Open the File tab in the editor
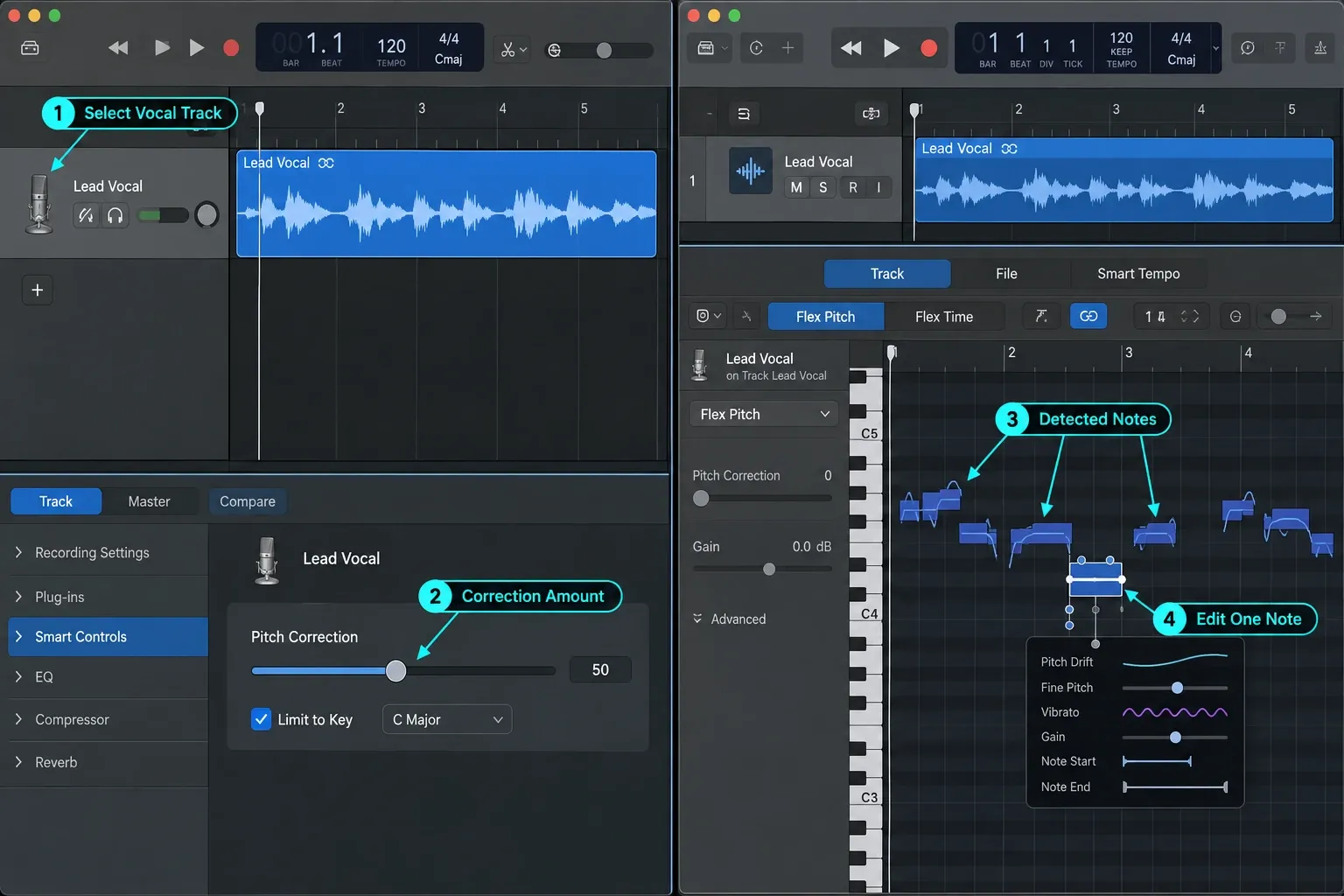 click(x=1006, y=274)
